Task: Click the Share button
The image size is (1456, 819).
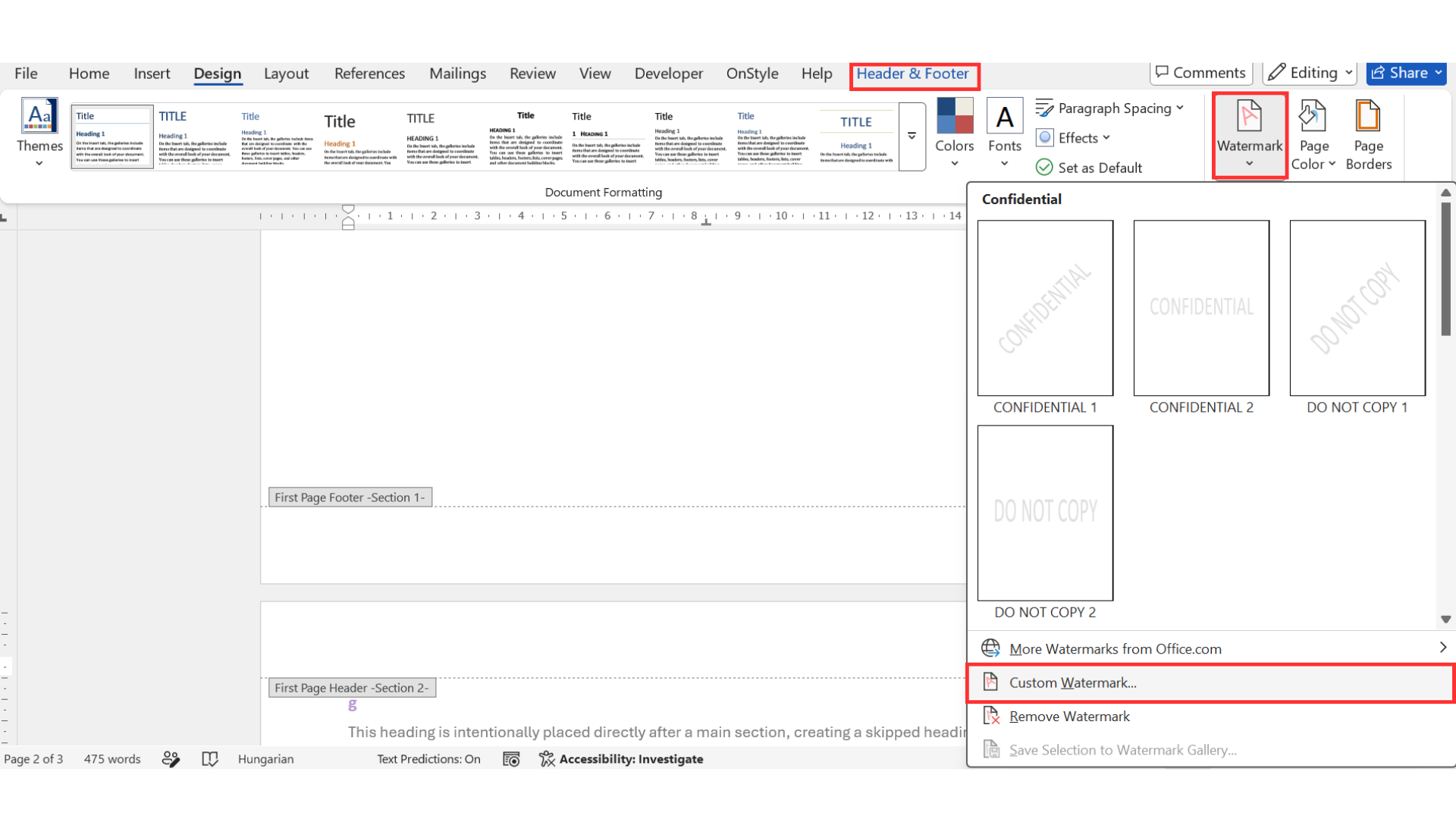Action: click(1407, 73)
